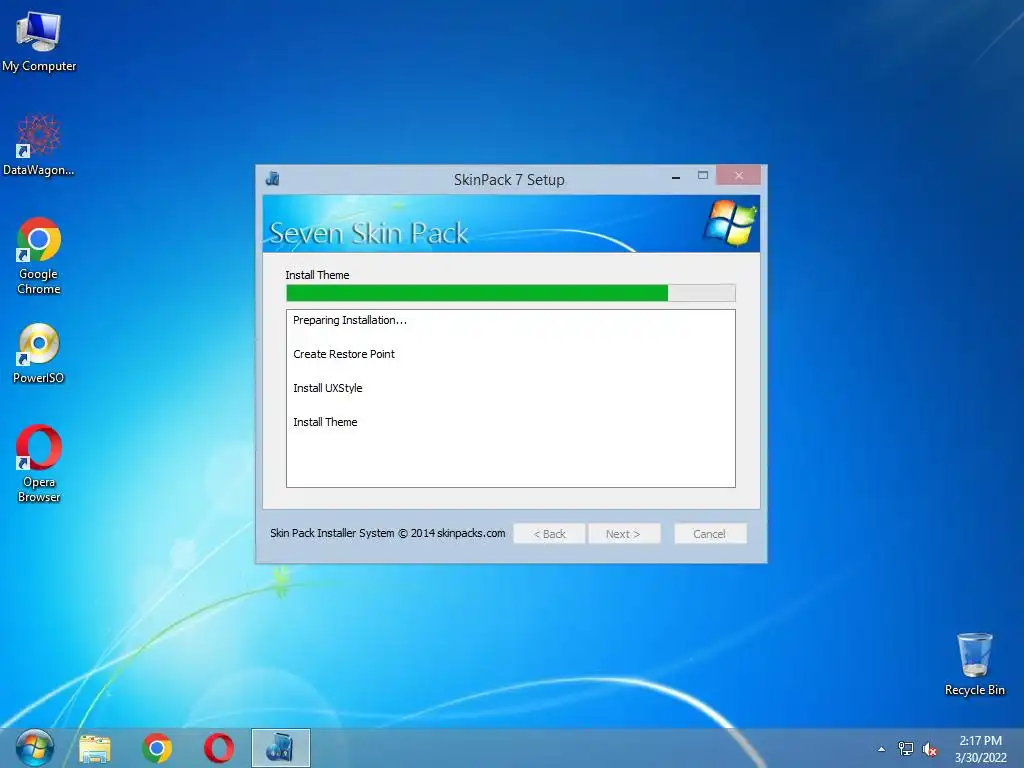This screenshot has height=768, width=1024.
Task: Click the Next button in setup
Action: 624,534
